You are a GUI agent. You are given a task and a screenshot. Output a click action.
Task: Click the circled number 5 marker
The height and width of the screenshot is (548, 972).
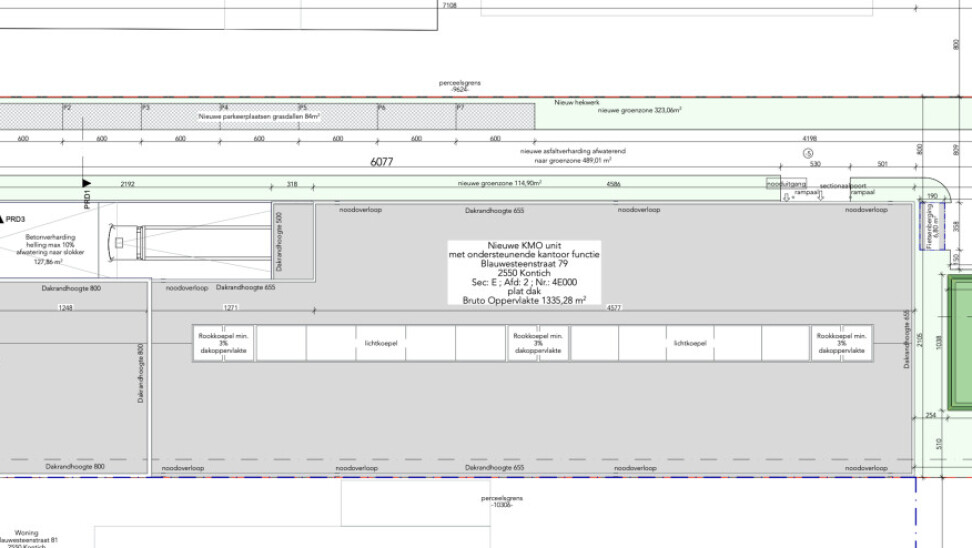[808, 153]
